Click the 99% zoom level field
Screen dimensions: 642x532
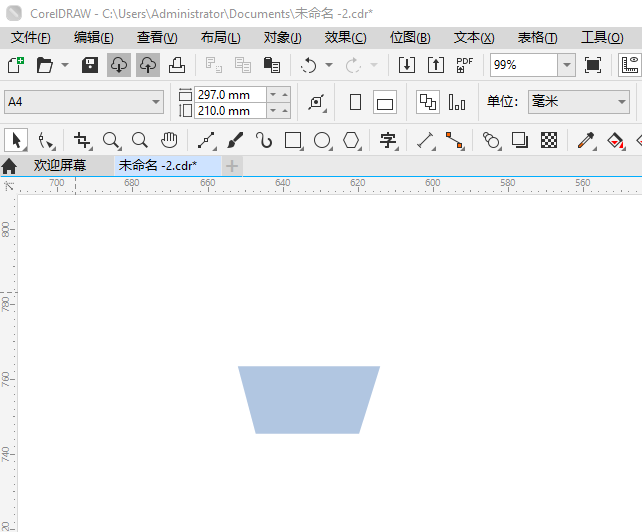tap(524, 65)
